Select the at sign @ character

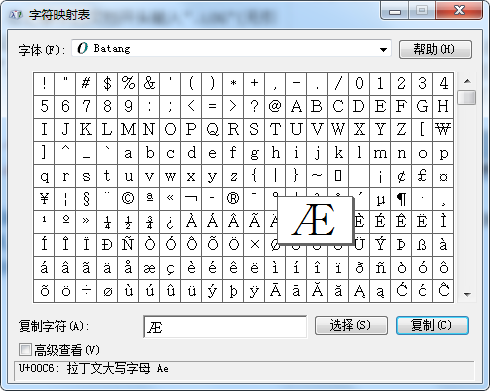pos(275,107)
